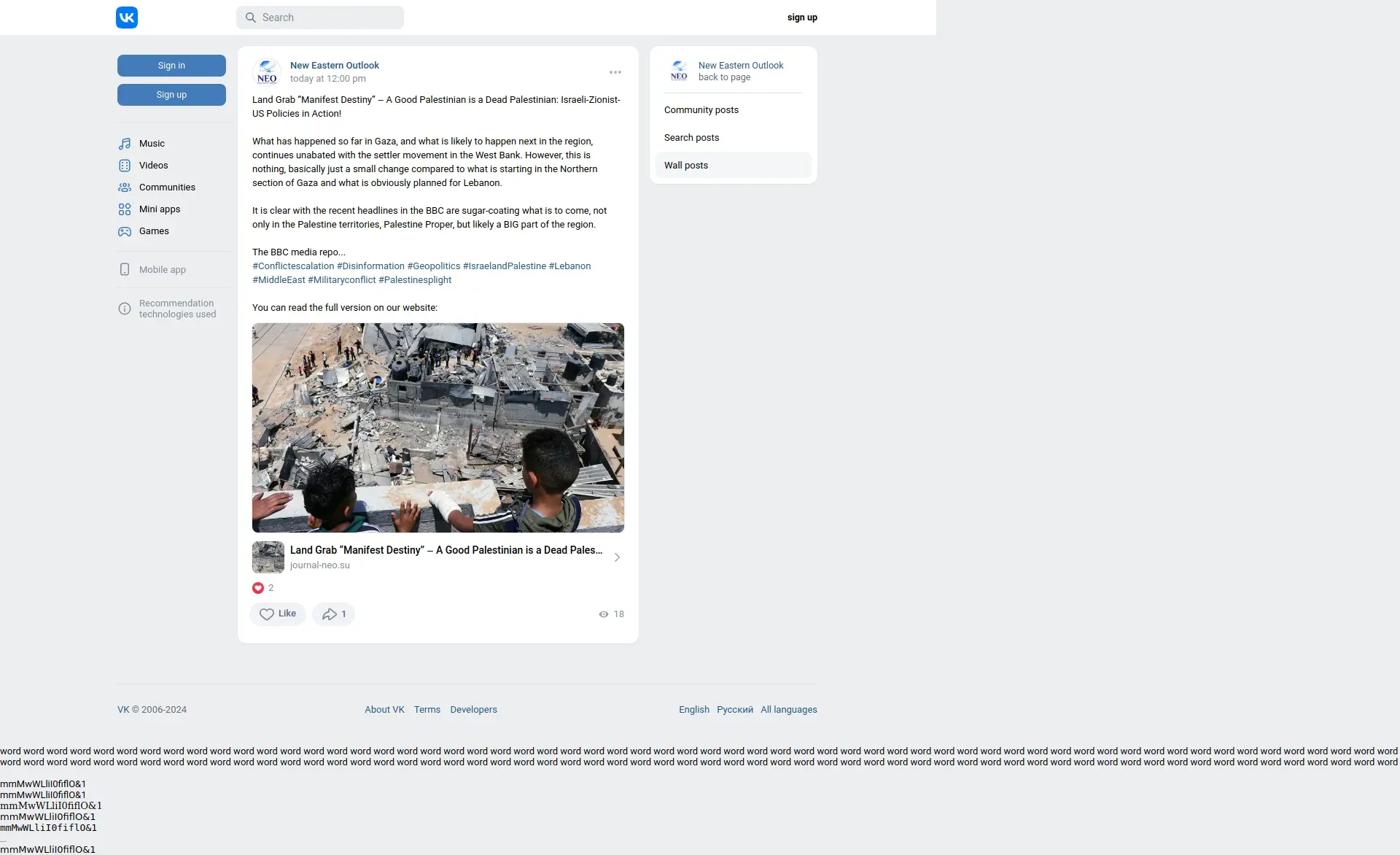
Task: Open the Music section icon
Action: [125, 144]
